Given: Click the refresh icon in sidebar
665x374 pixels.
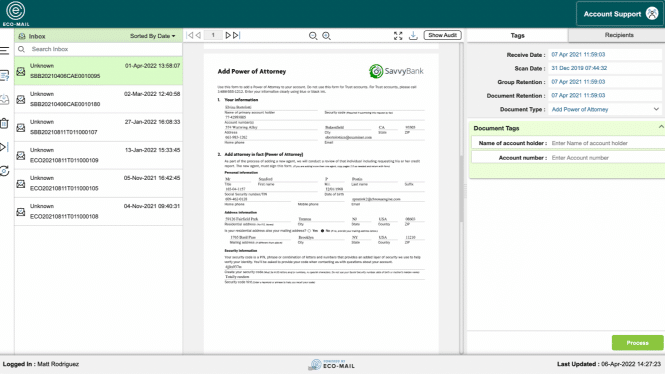Looking at the screenshot, I should coord(5,171).
